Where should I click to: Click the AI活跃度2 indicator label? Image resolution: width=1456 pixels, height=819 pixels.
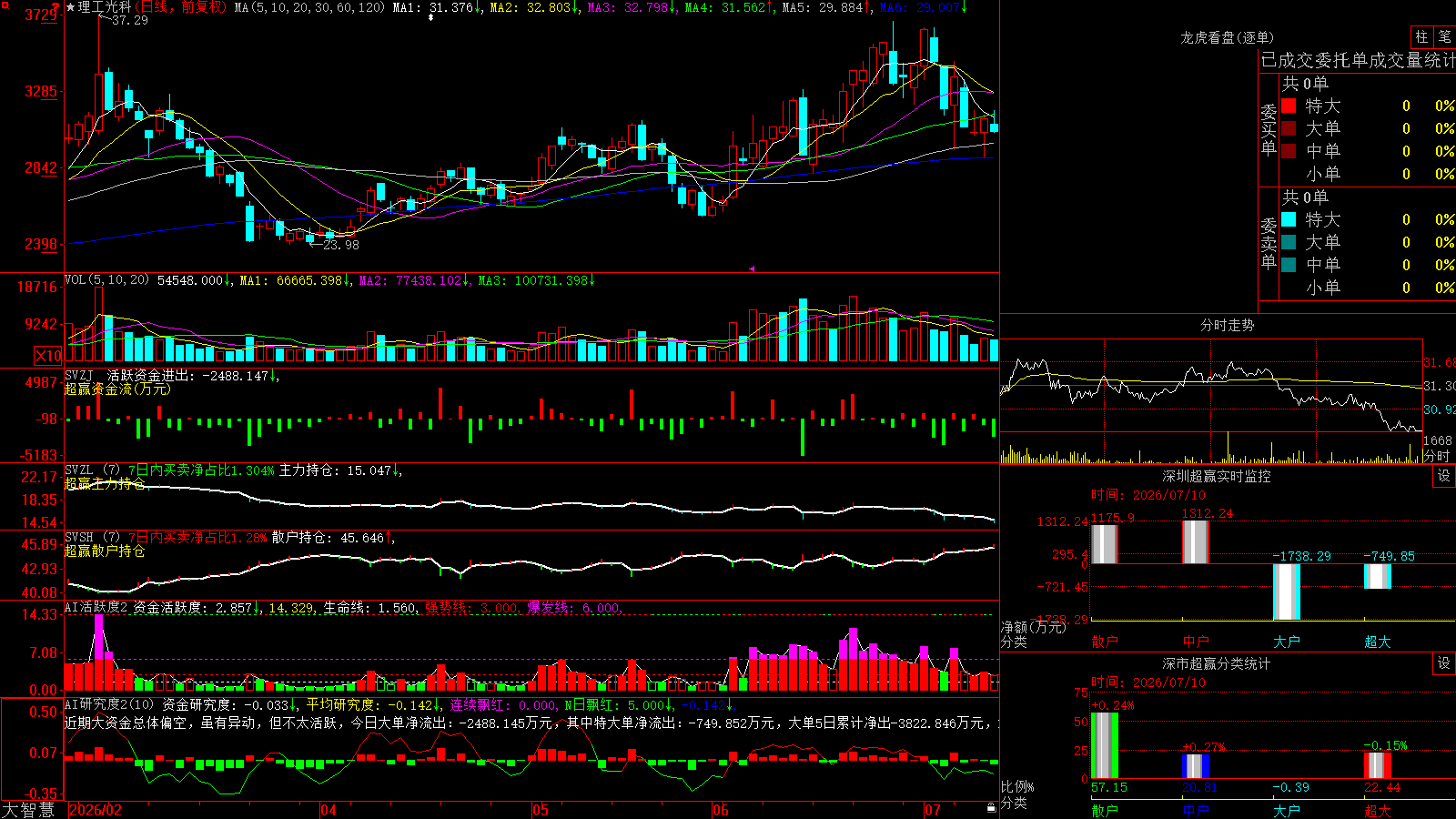click(x=96, y=608)
